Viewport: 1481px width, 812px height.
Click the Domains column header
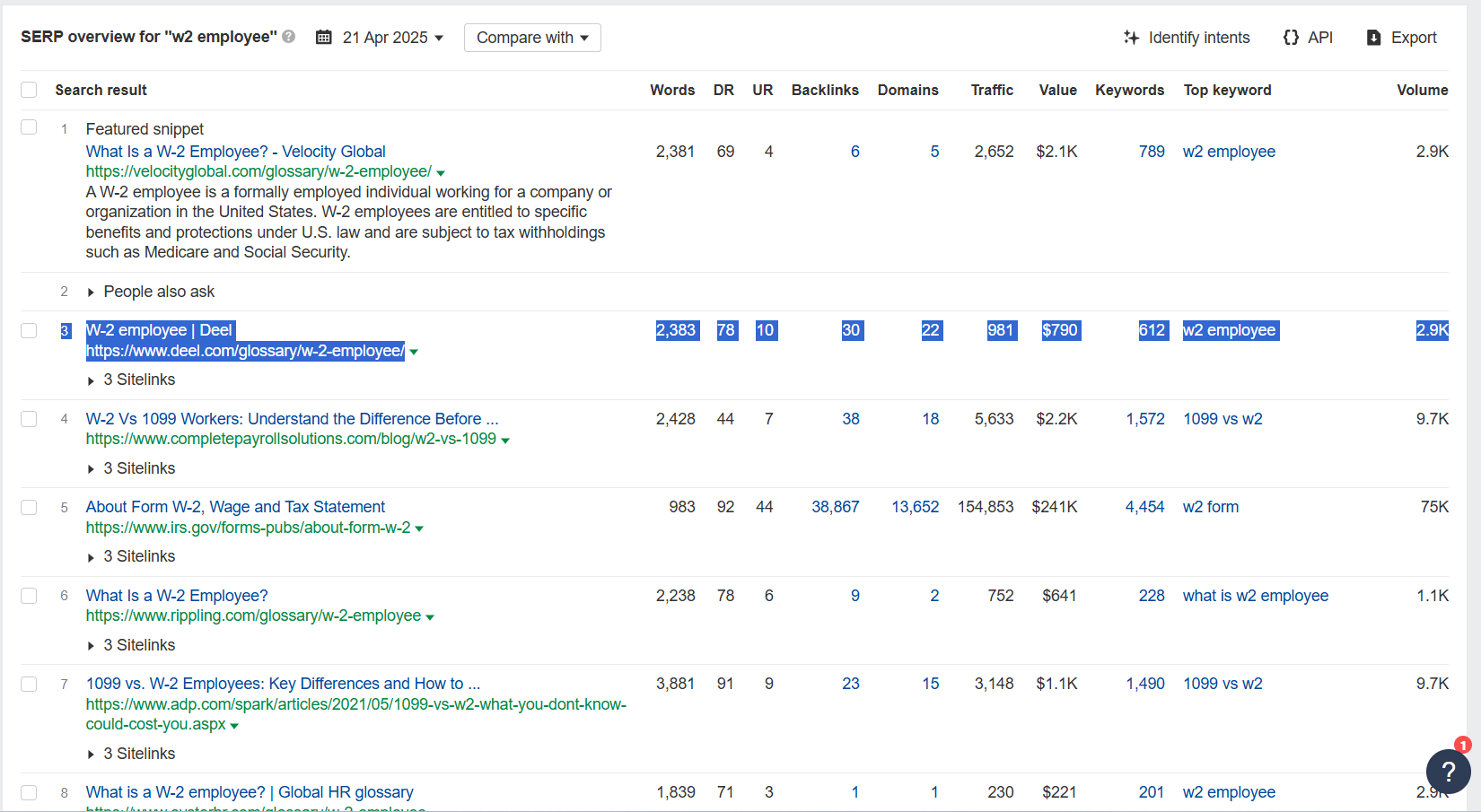(x=907, y=90)
